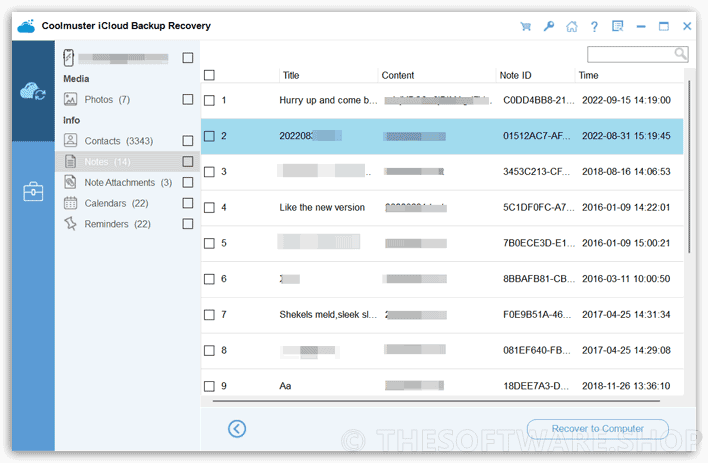This screenshot has height=463, width=708.
Task: Select note titled 'Shekels meld,sleek sl...'
Action: click(328, 314)
